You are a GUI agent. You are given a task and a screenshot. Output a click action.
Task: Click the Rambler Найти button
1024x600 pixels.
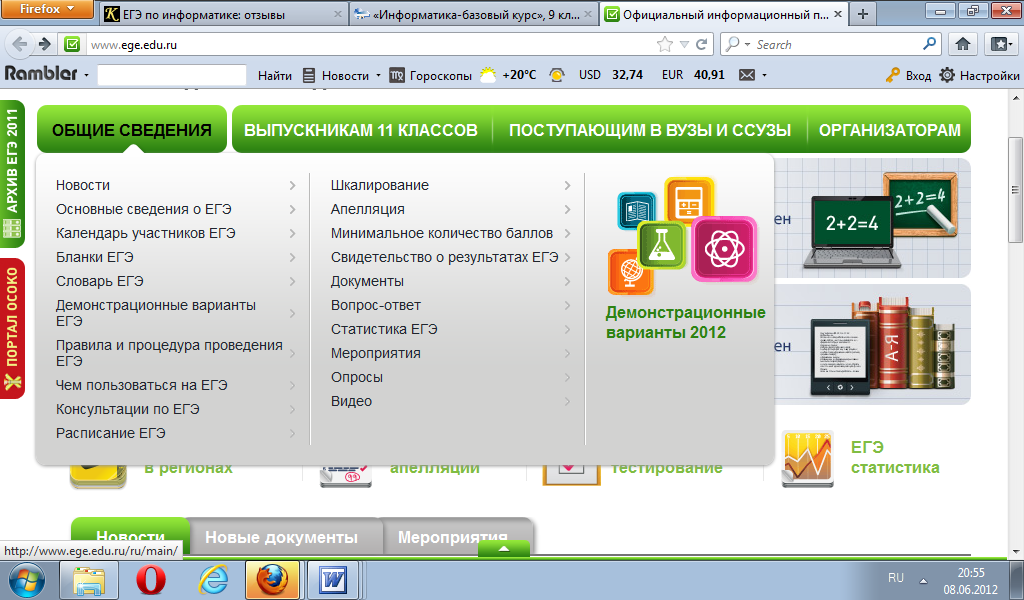pyautogui.click(x=275, y=75)
